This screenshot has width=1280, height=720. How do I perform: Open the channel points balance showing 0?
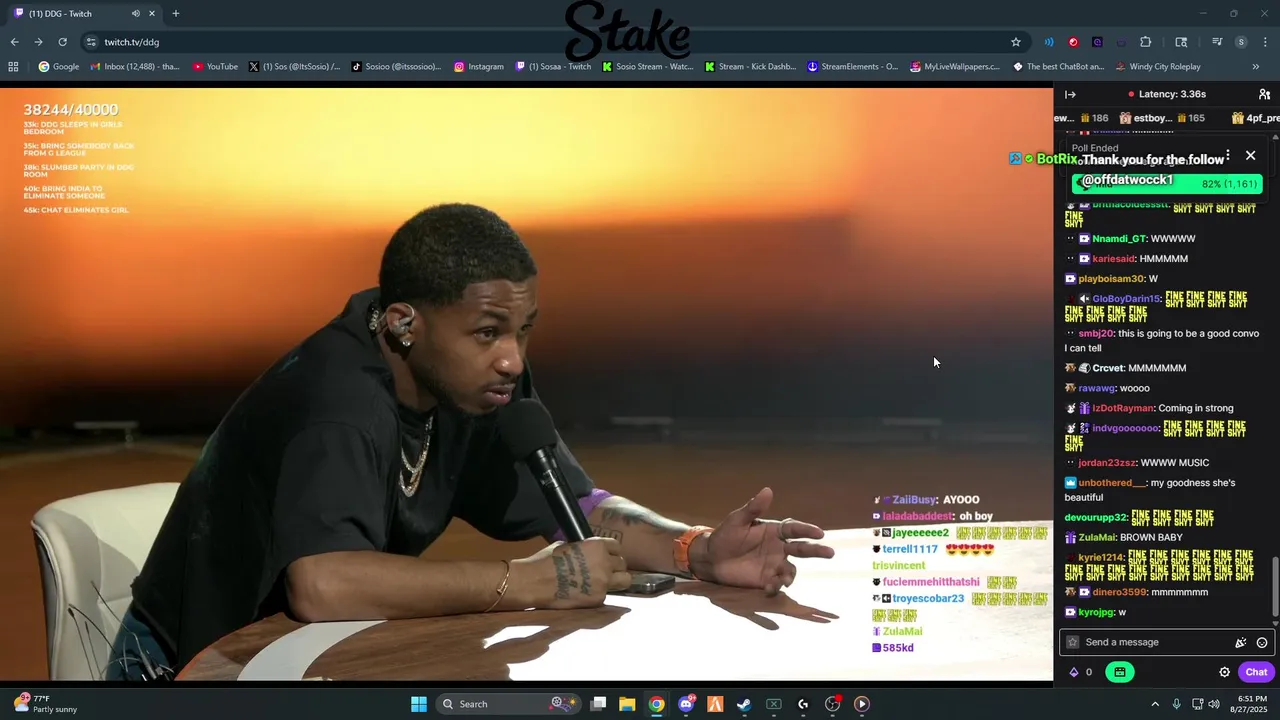coord(1081,672)
